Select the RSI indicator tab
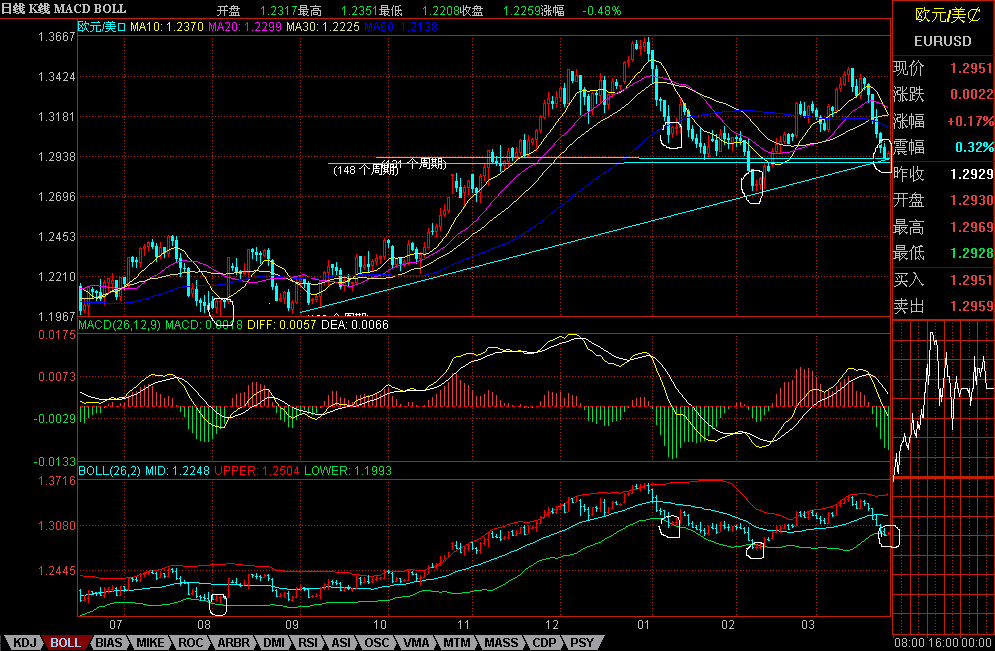 coord(308,642)
